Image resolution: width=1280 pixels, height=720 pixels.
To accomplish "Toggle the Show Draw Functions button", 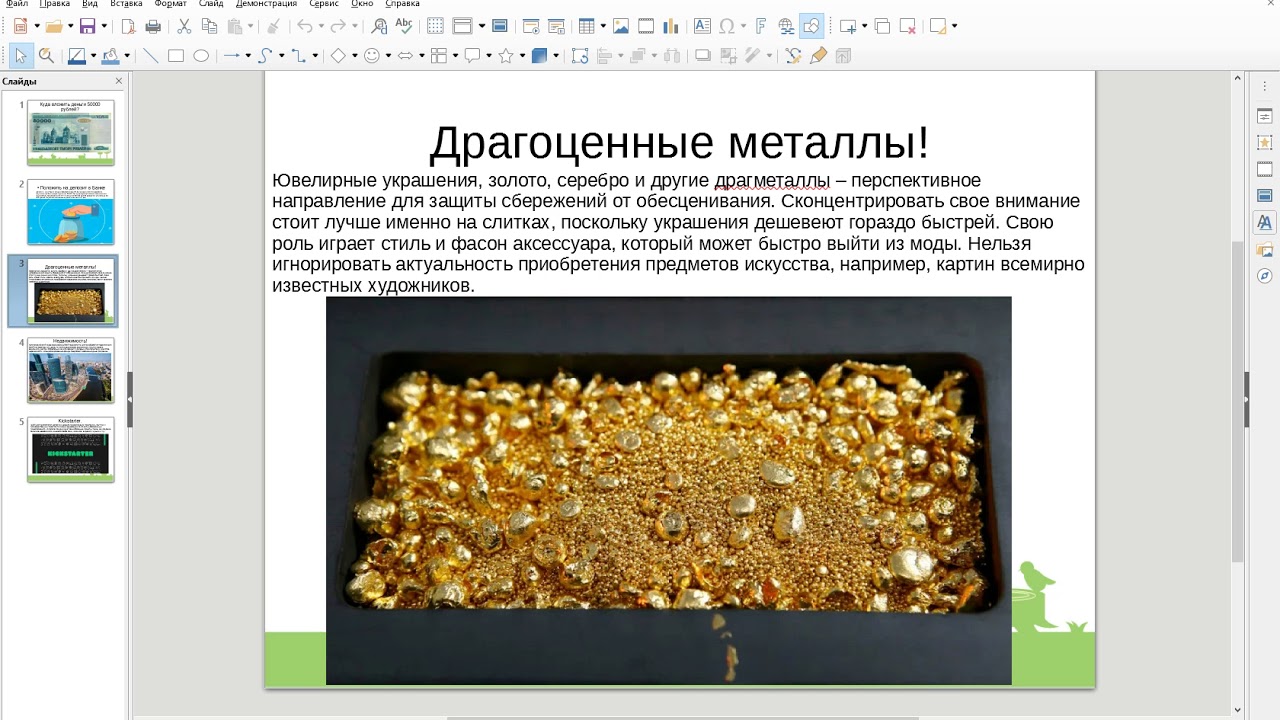I will tap(811, 26).
